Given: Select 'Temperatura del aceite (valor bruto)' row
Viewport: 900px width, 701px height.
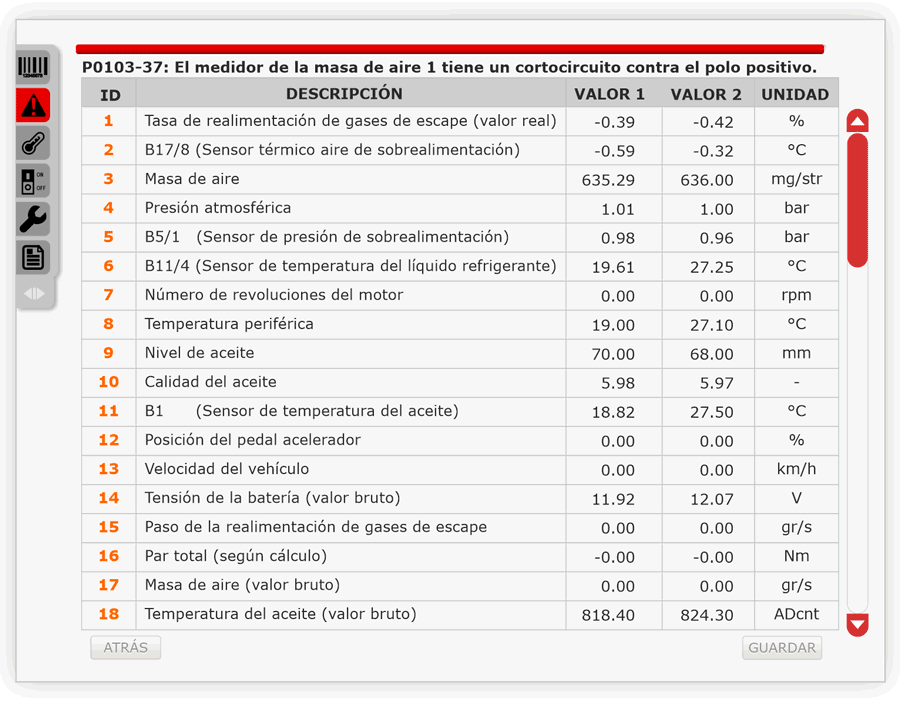Looking at the screenshot, I should pyautogui.click(x=460, y=614).
